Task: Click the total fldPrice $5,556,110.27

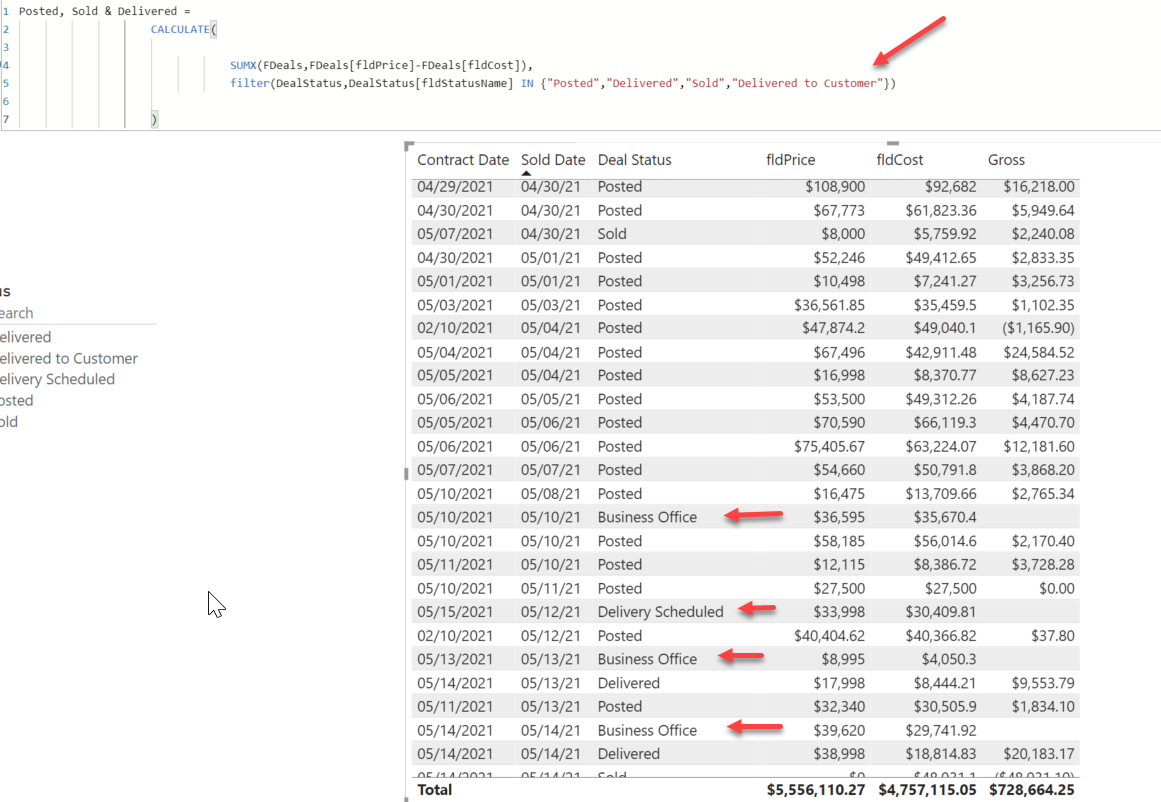Action: [x=816, y=789]
